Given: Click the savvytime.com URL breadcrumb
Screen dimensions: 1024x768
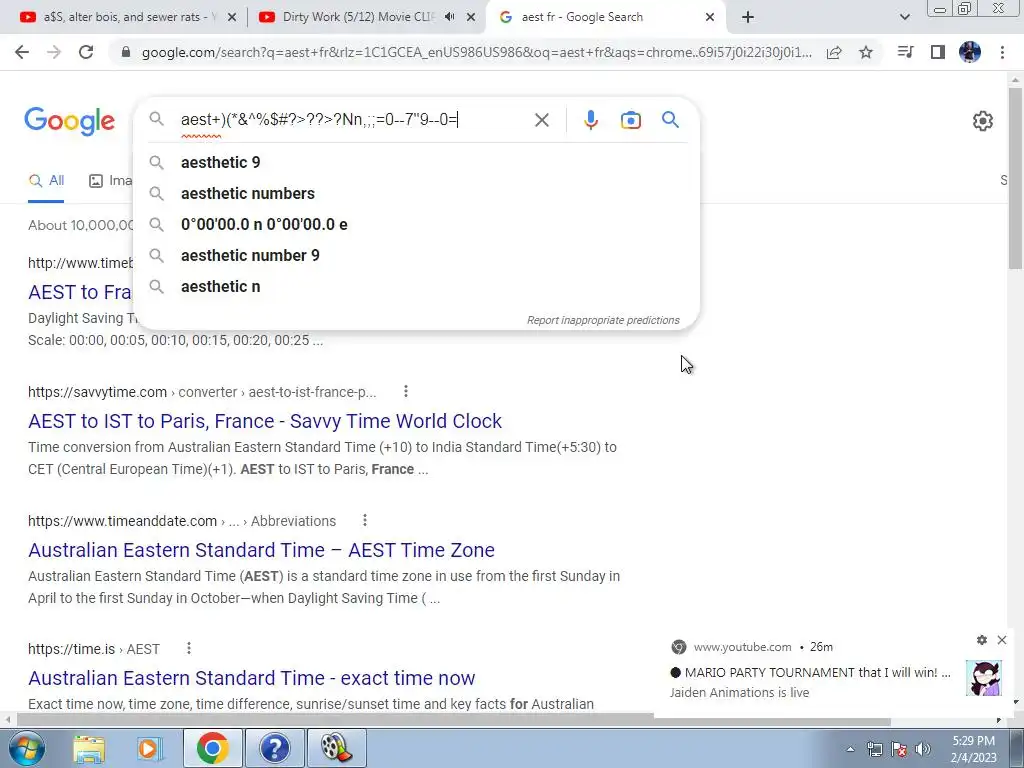Looking at the screenshot, I should 202,392.
